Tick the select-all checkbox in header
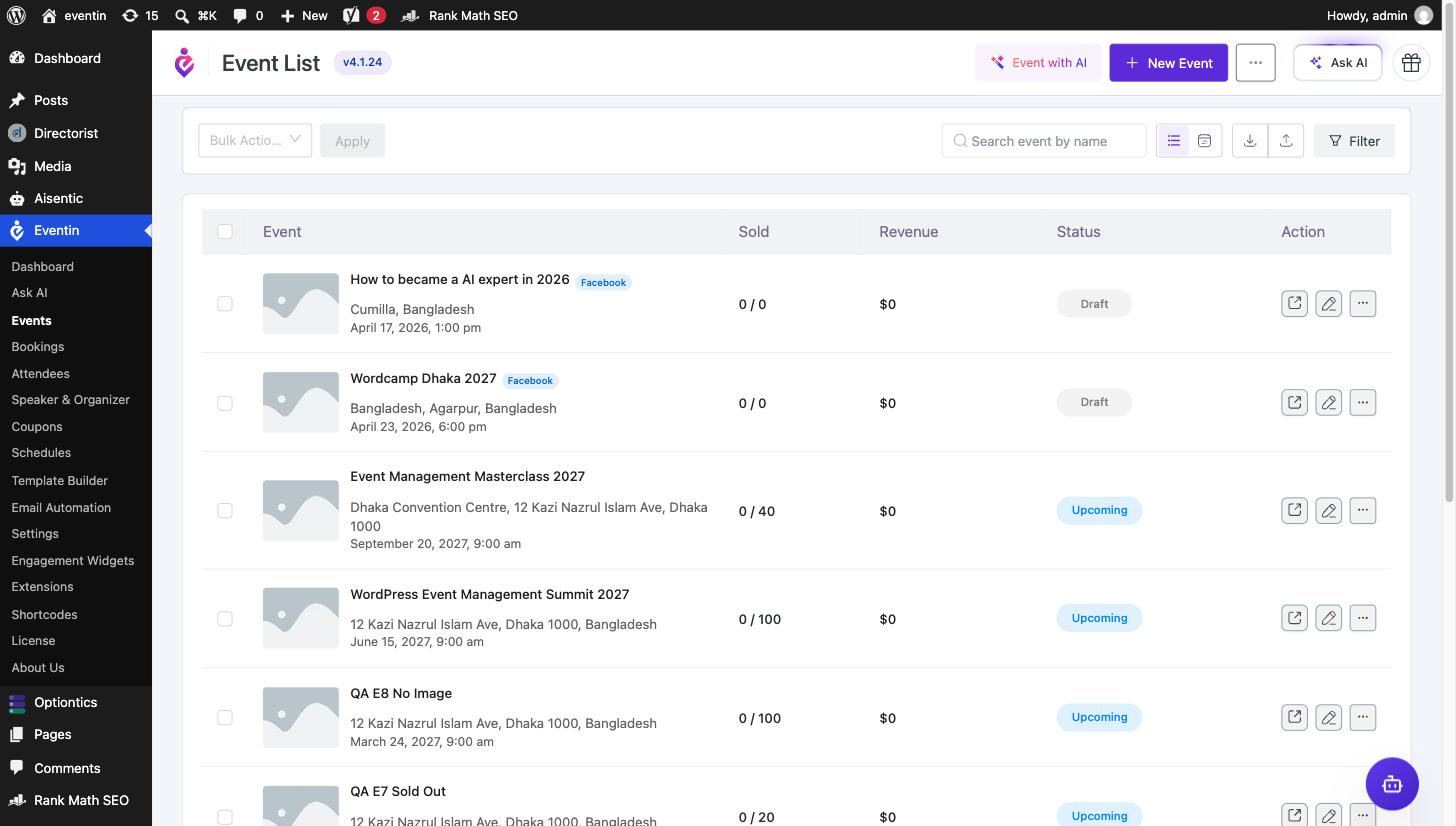 225,232
